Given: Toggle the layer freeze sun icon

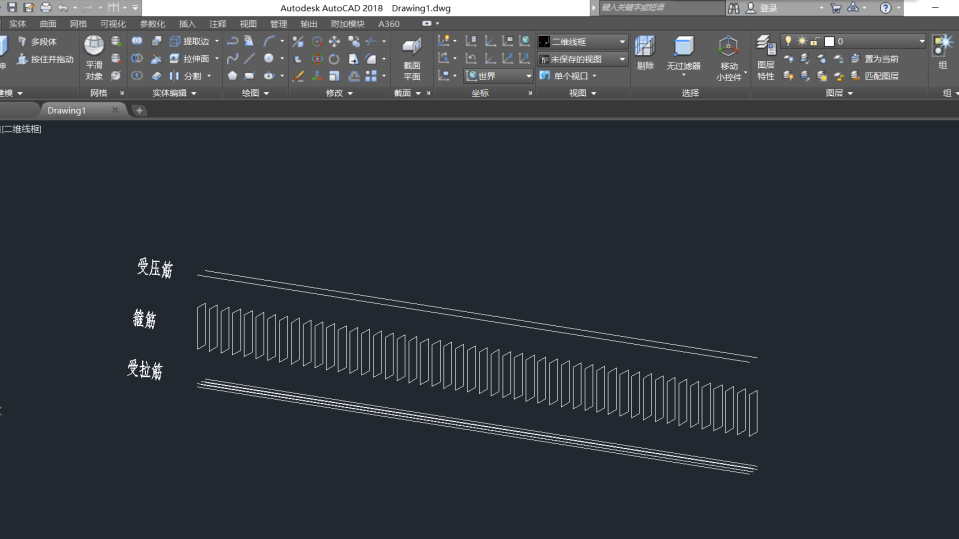Looking at the screenshot, I should (801, 41).
